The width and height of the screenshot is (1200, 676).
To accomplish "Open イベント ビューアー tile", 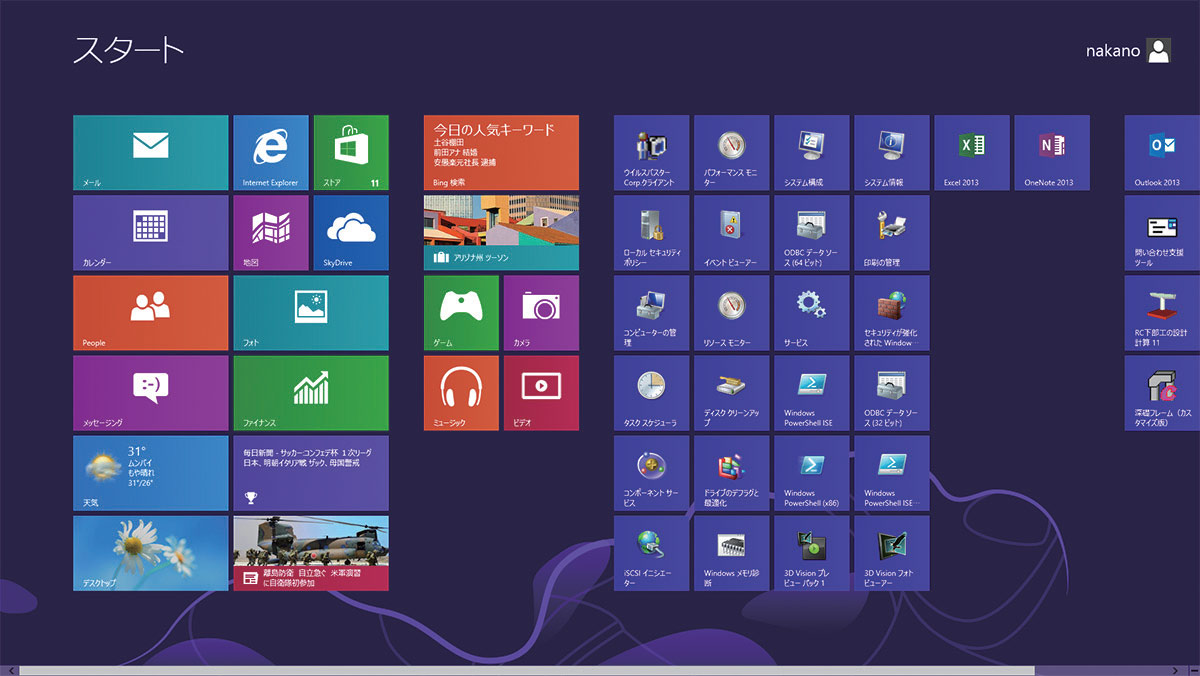I will (732, 232).
